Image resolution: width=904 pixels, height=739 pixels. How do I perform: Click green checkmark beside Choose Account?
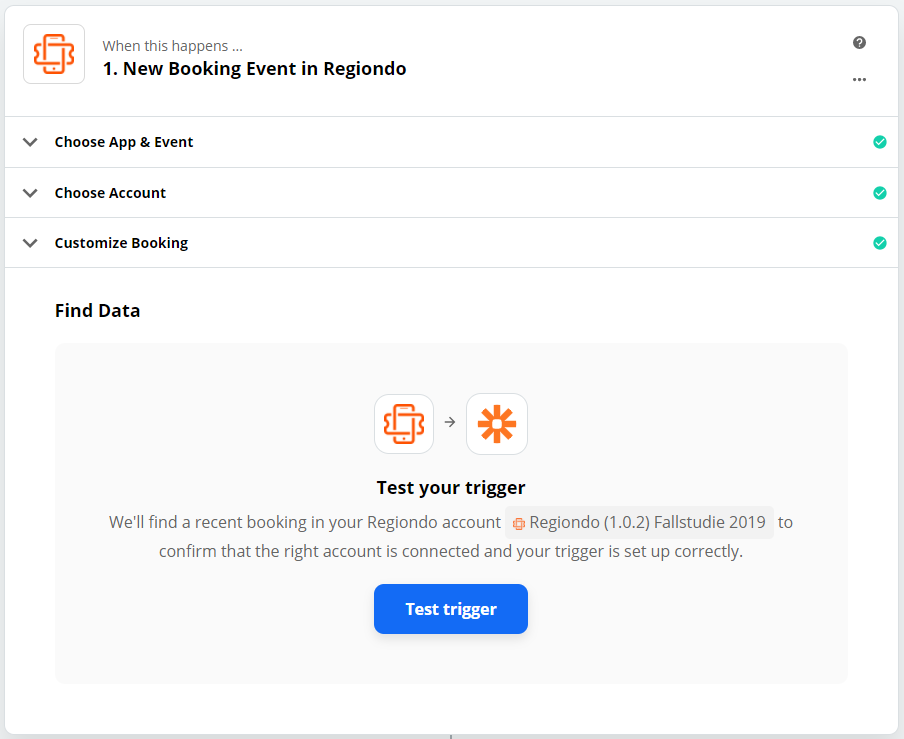click(879, 193)
